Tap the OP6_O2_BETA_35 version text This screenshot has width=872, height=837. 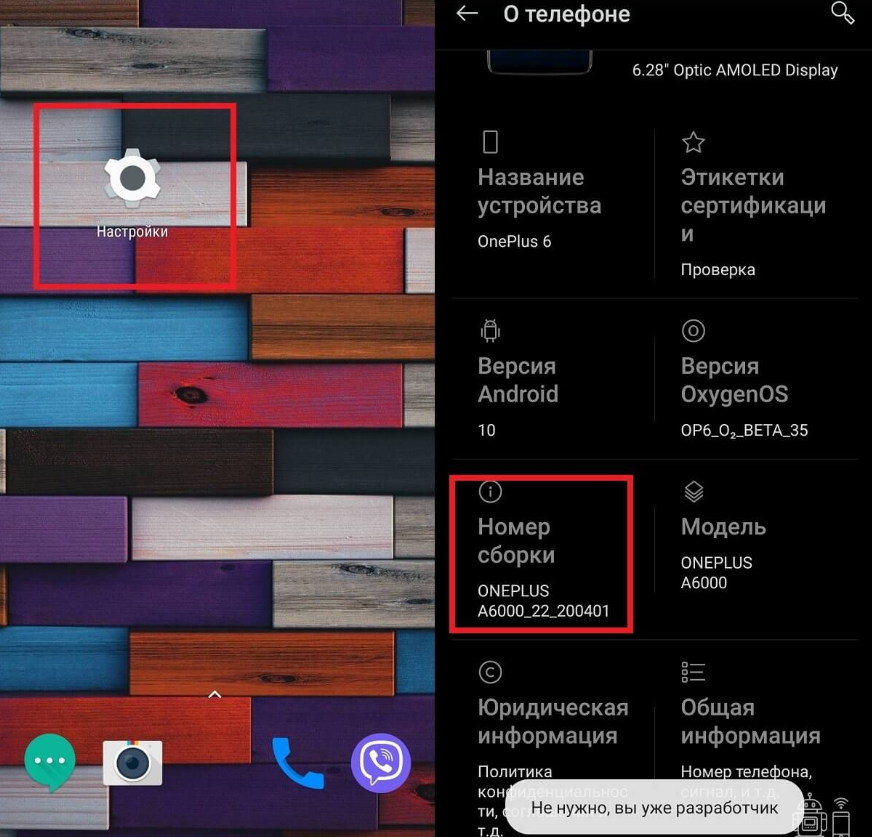[744, 430]
